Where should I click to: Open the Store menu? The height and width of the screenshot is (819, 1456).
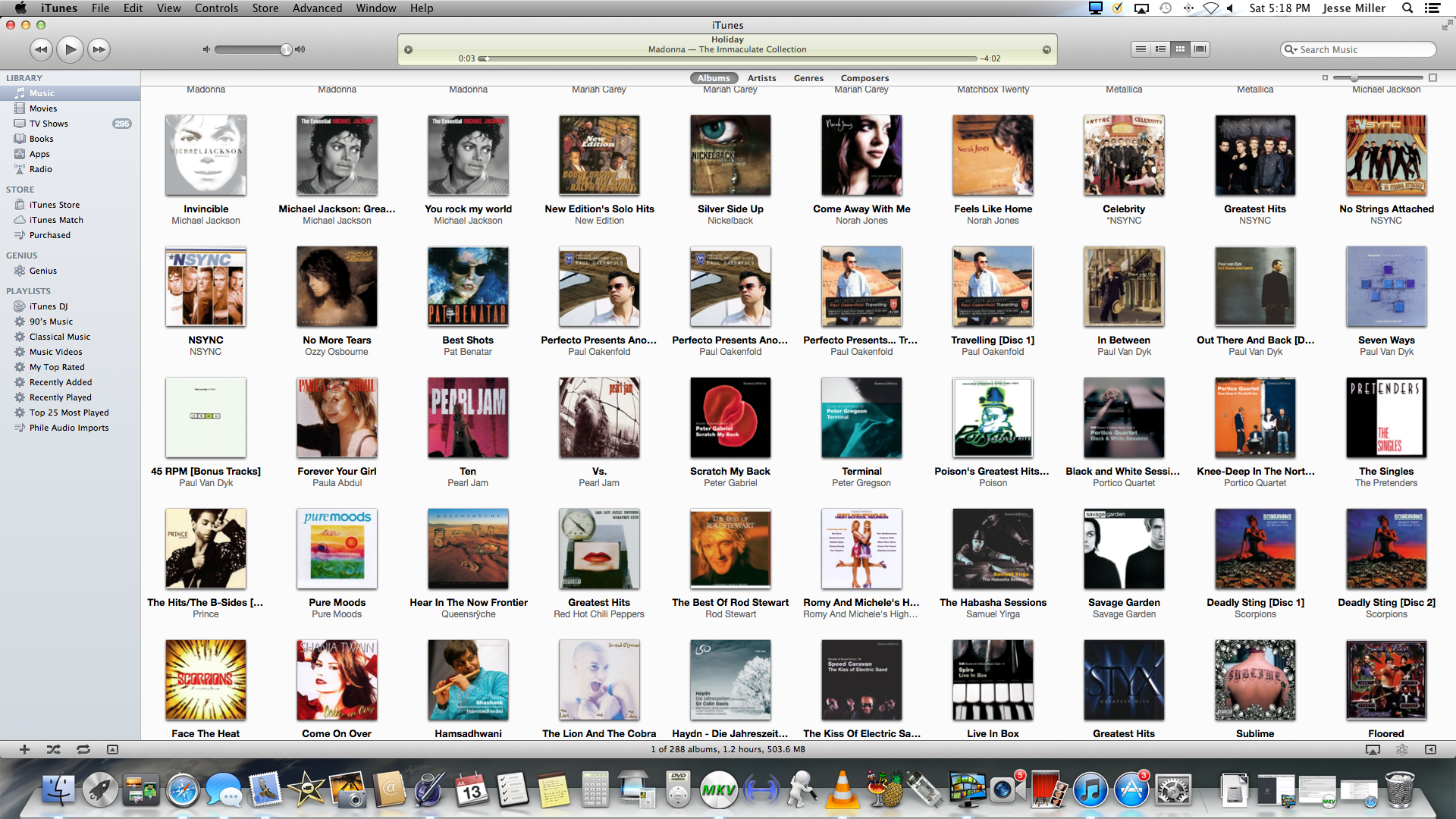click(265, 8)
